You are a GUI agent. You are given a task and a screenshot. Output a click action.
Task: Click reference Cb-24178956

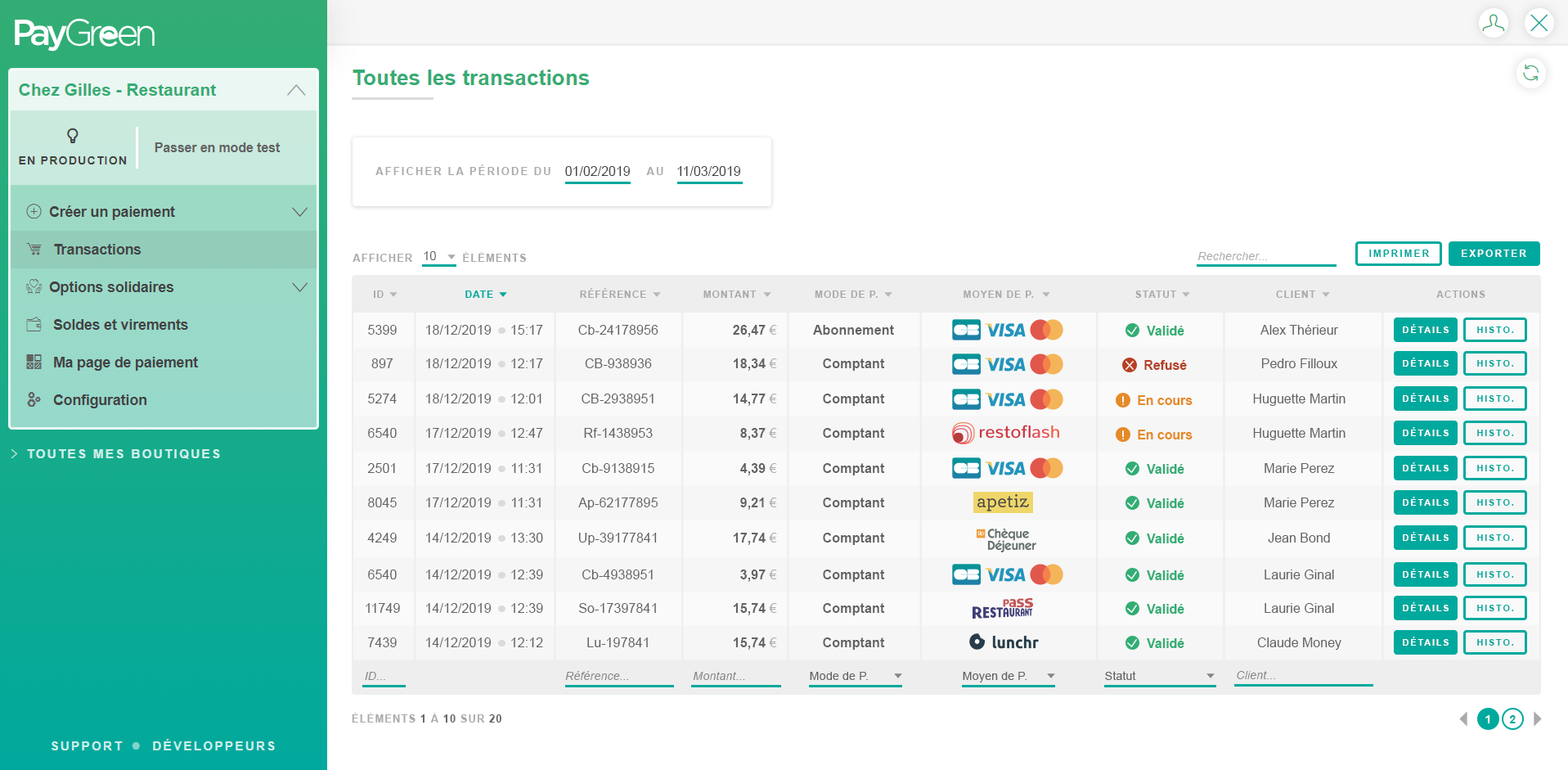pos(618,330)
